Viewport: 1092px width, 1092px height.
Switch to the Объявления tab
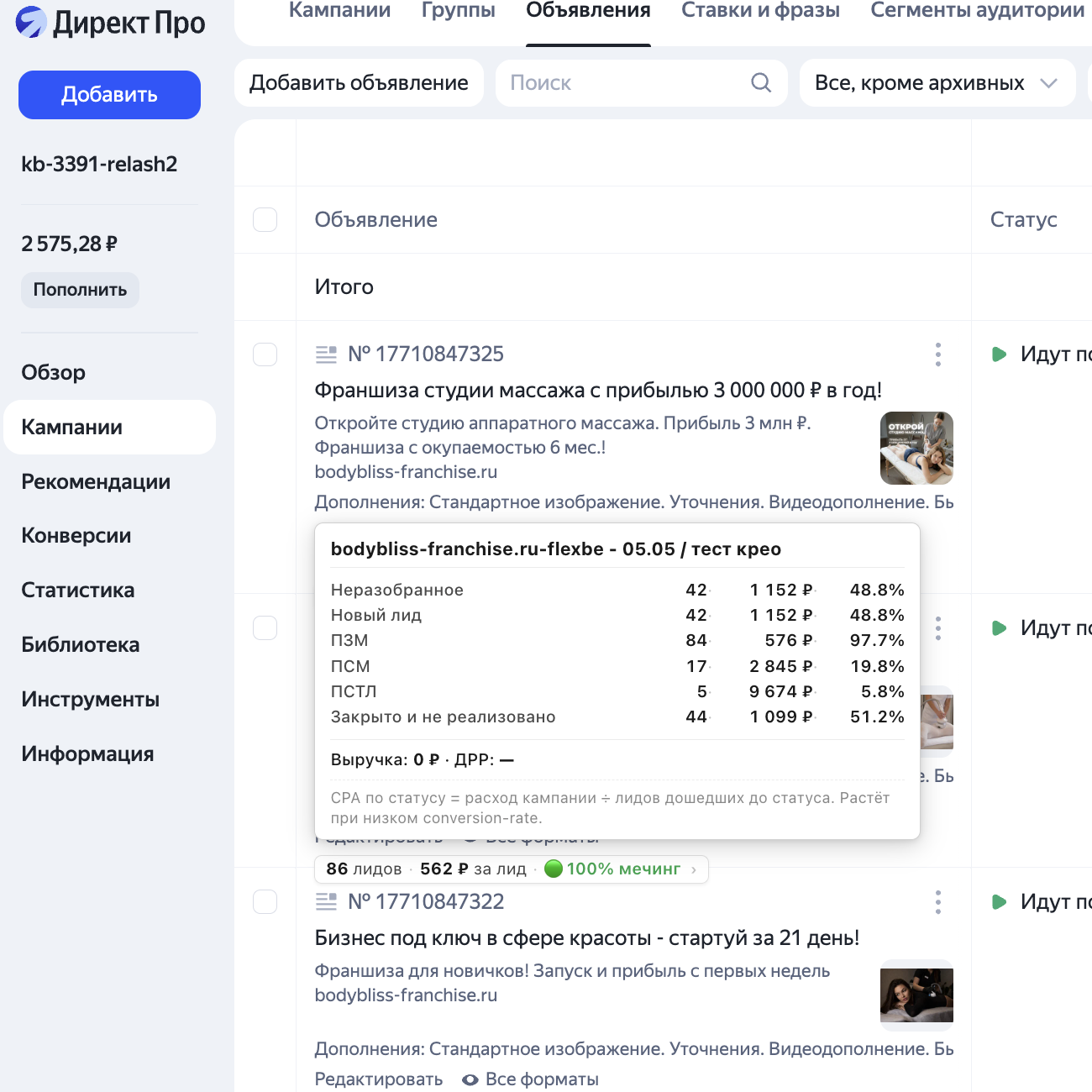(588, 11)
